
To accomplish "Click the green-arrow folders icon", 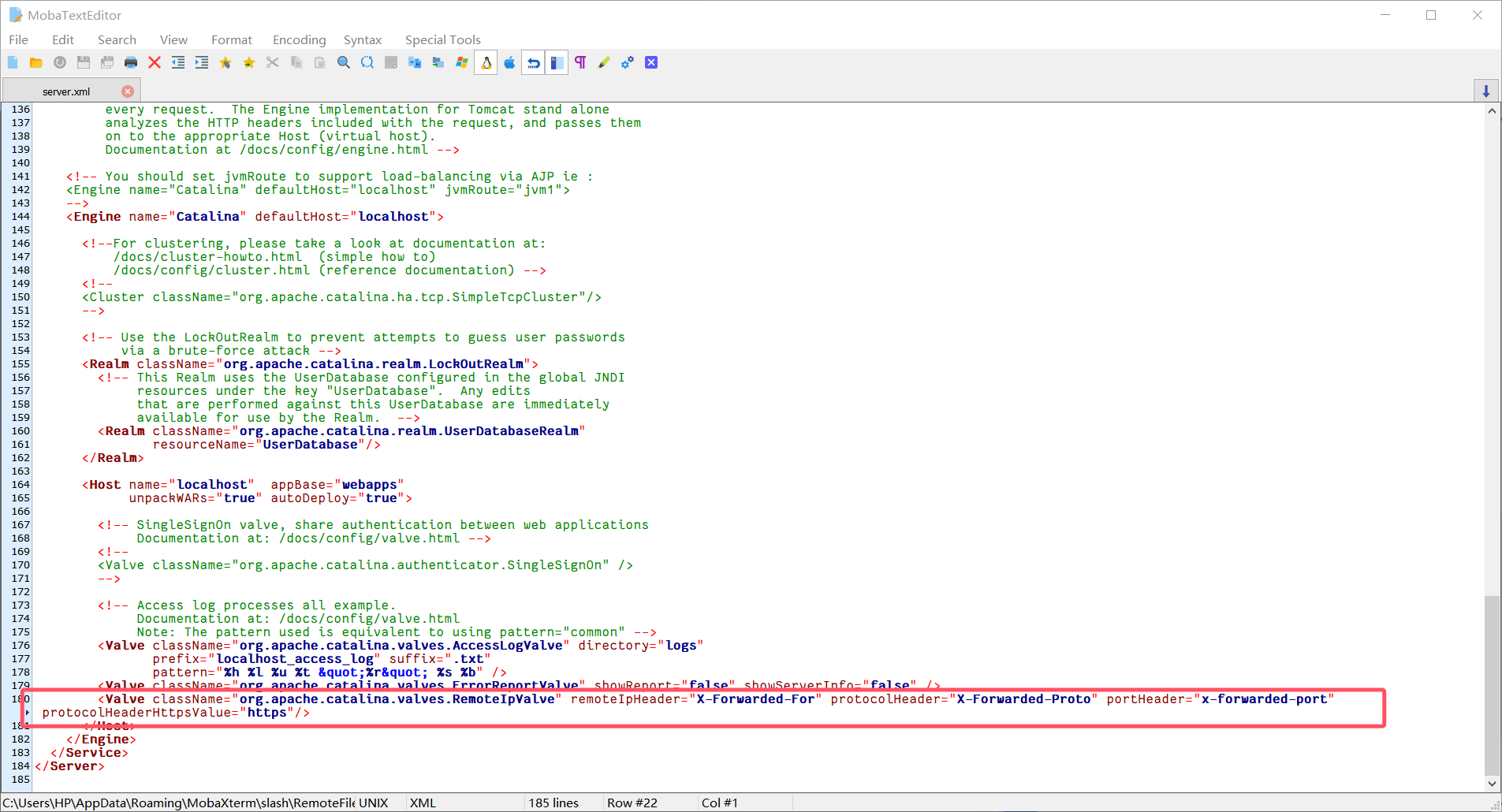I will point(438,62).
